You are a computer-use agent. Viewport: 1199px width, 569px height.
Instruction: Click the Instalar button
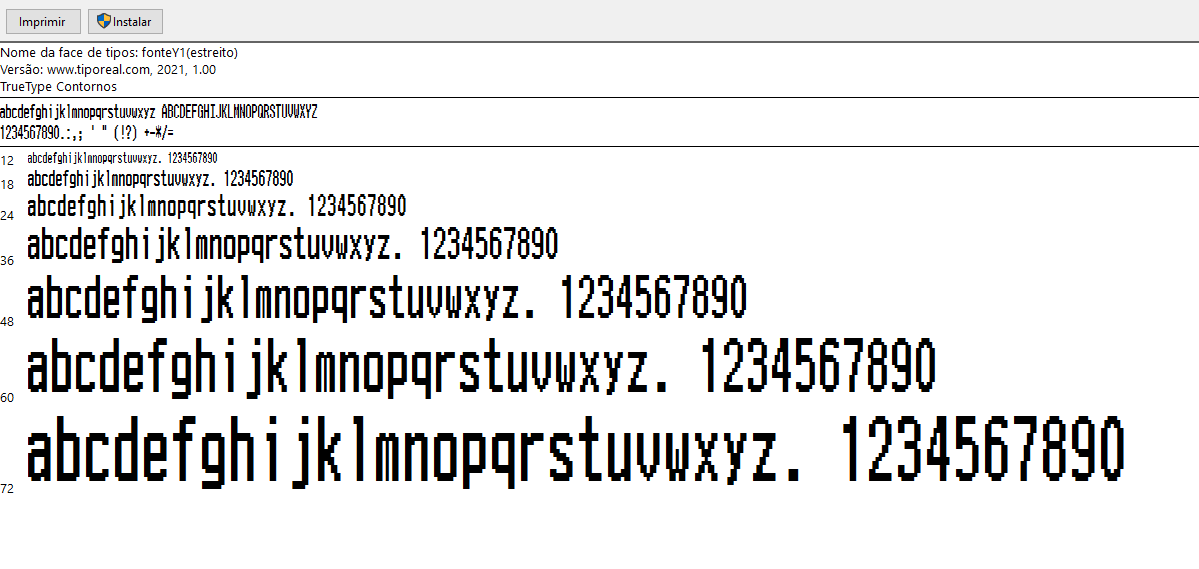pos(125,22)
